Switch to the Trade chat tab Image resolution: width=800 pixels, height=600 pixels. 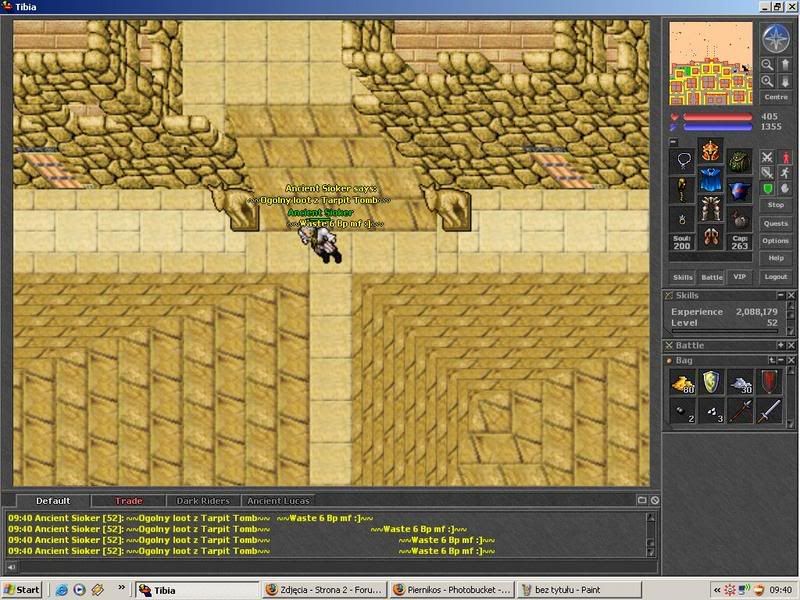(x=129, y=501)
